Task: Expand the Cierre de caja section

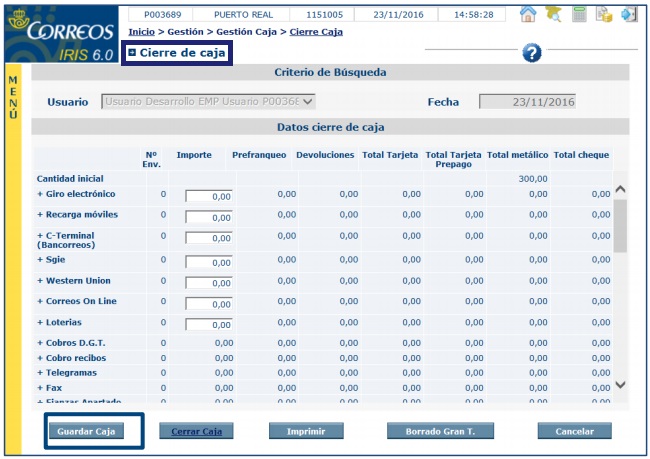Action: pos(132,53)
